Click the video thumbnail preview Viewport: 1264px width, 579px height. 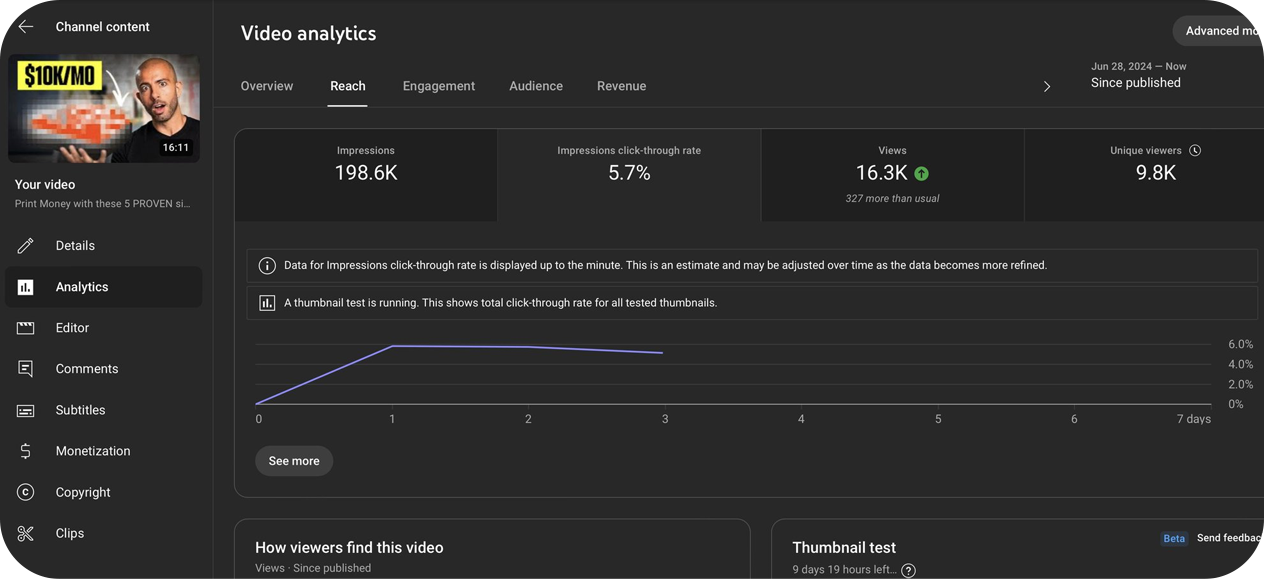[104, 109]
